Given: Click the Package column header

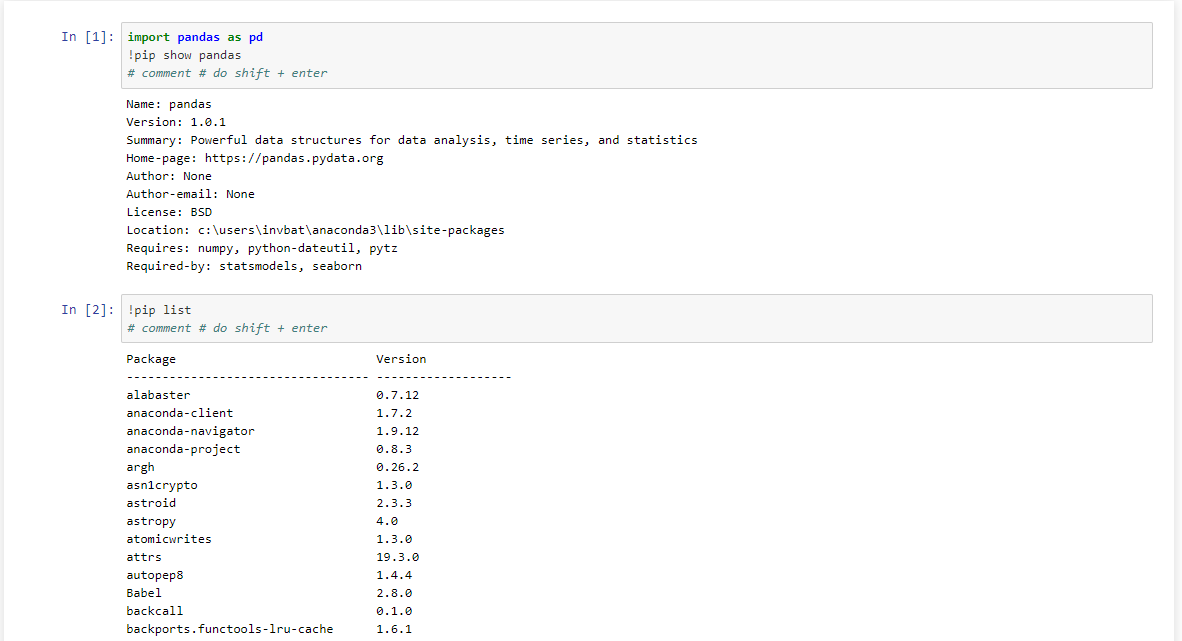Looking at the screenshot, I should (151, 359).
